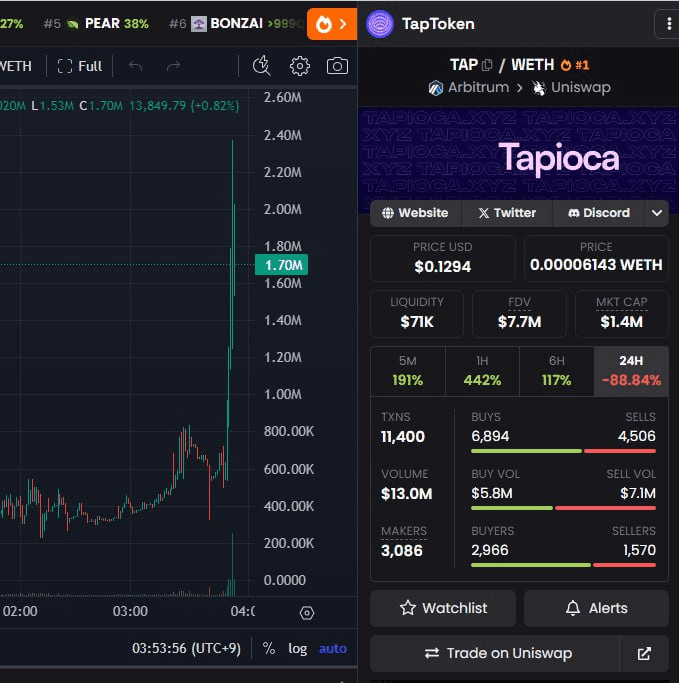Toggle percent scale on chart
The height and width of the screenshot is (683, 679).
tap(269, 649)
